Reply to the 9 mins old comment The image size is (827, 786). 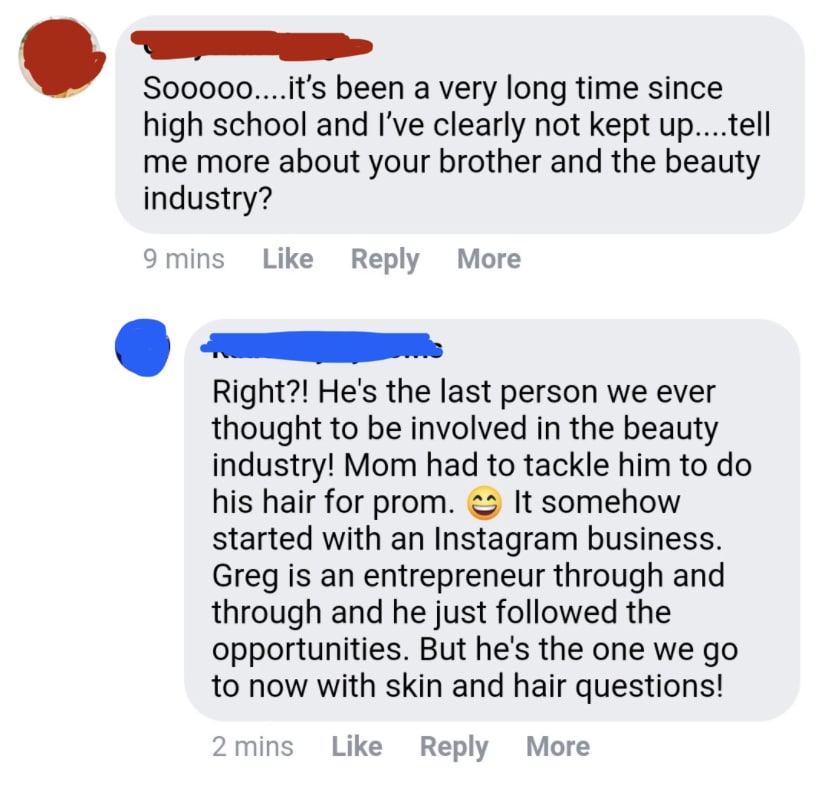(x=385, y=260)
